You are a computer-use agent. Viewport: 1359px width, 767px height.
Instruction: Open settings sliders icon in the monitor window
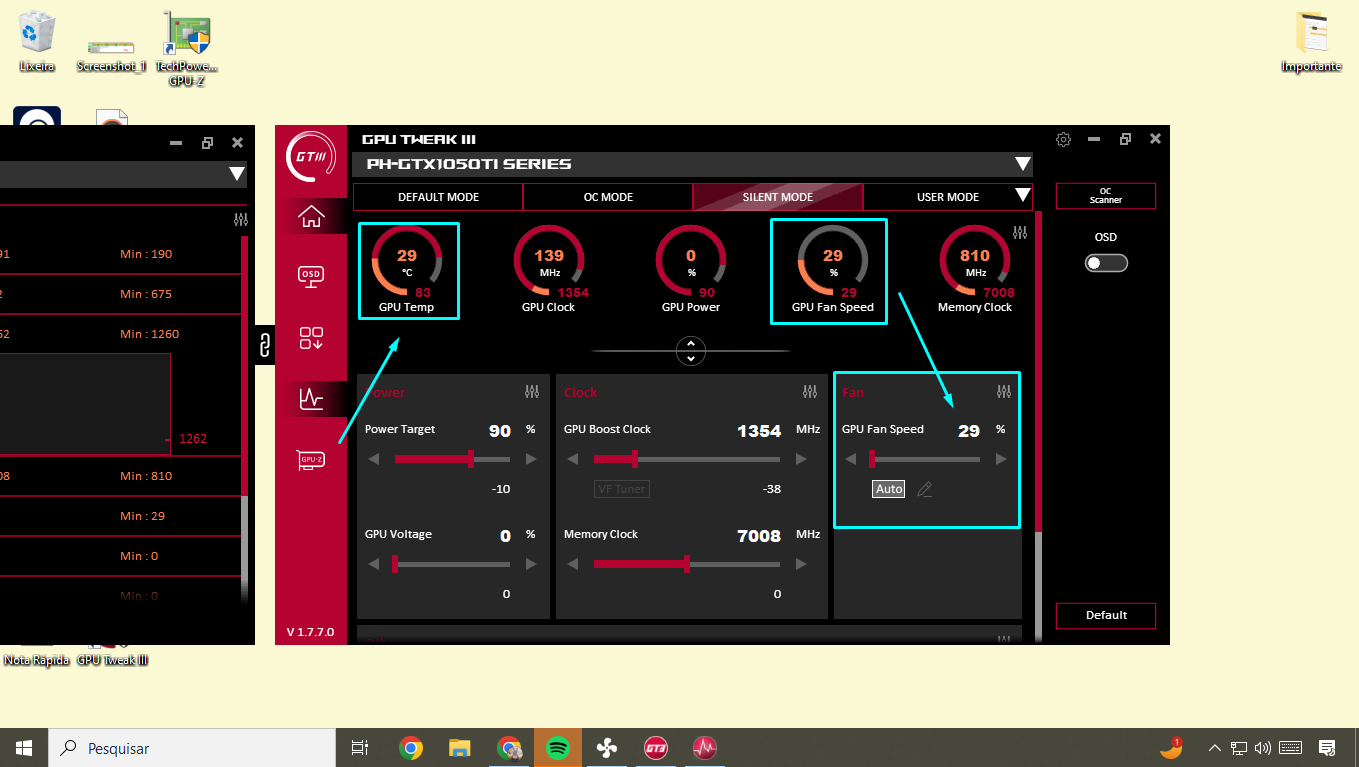241,220
